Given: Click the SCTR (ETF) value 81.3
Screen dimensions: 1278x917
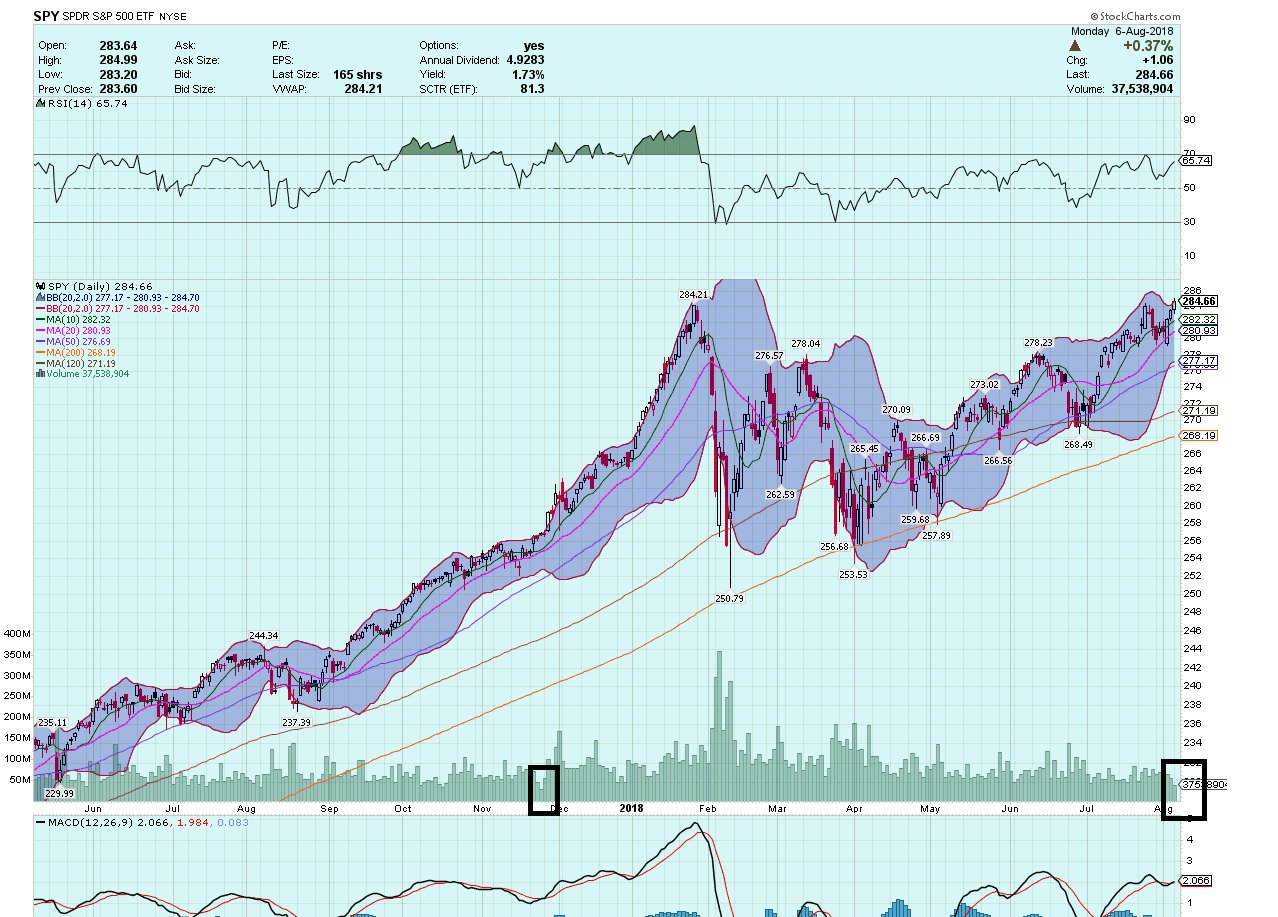Looking at the screenshot, I should (x=533, y=90).
